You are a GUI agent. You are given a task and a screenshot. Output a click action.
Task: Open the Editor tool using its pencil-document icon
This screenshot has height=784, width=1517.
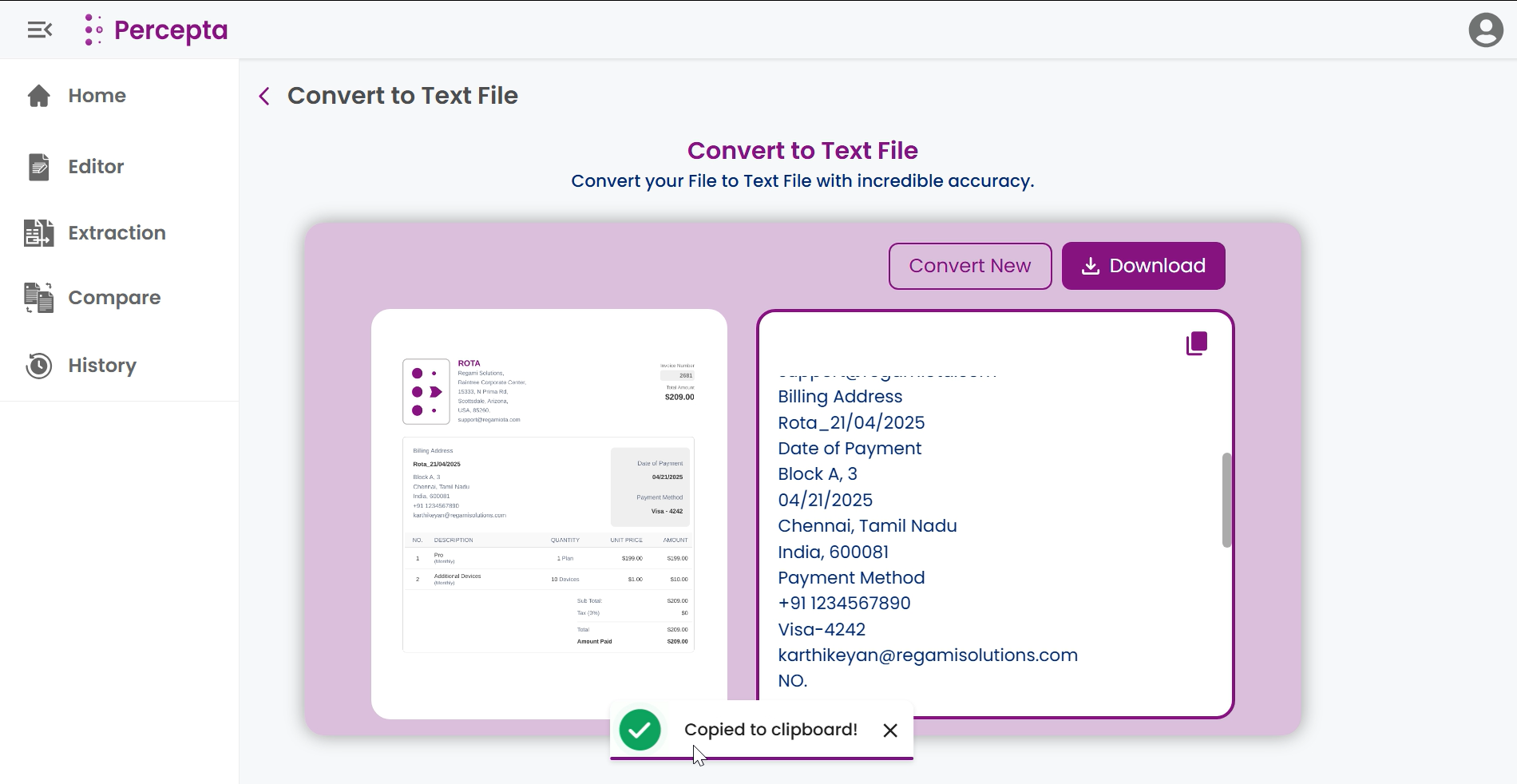click(x=38, y=167)
